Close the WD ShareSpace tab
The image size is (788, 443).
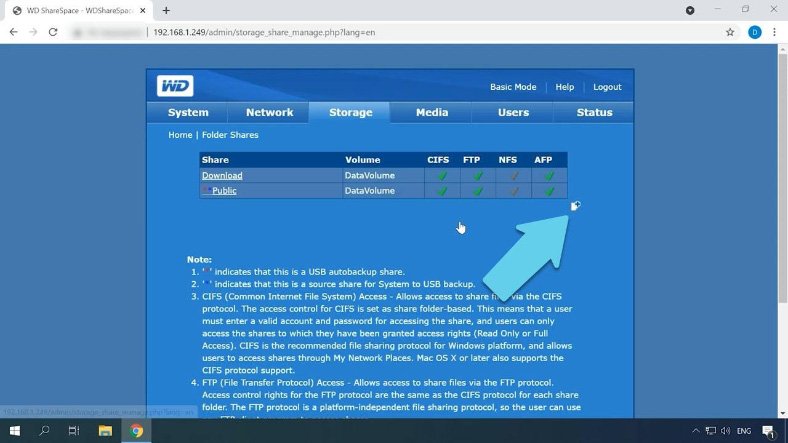coord(143,10)
